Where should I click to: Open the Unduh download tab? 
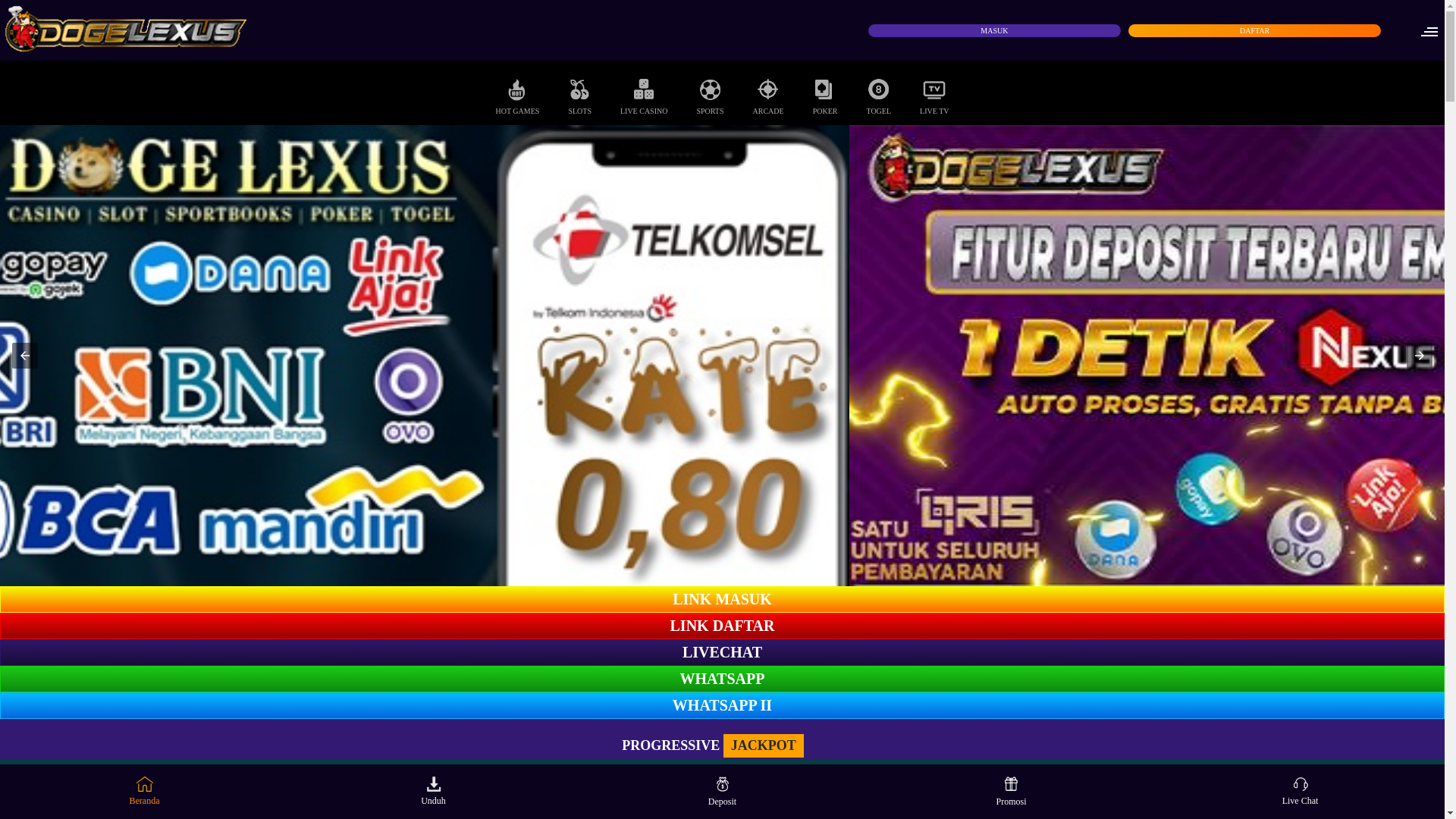[433, 791]
